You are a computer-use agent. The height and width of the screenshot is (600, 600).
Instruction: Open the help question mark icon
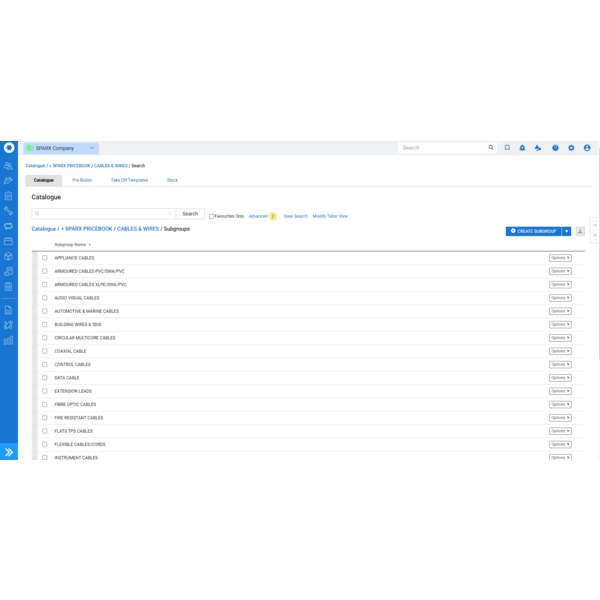click(555, 148)
